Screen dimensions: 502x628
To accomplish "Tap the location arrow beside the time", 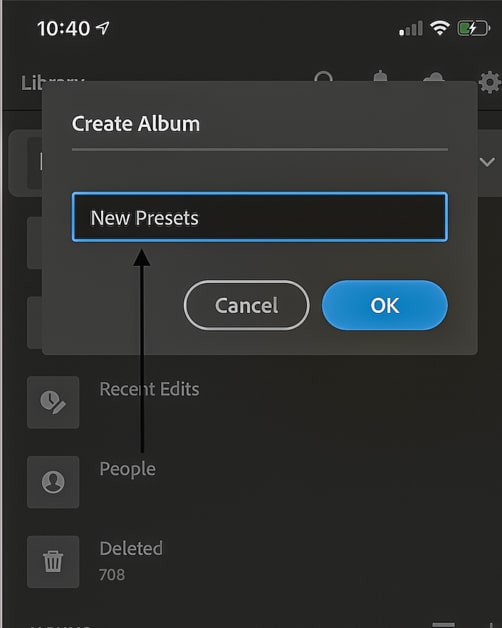I will point(103,28).
